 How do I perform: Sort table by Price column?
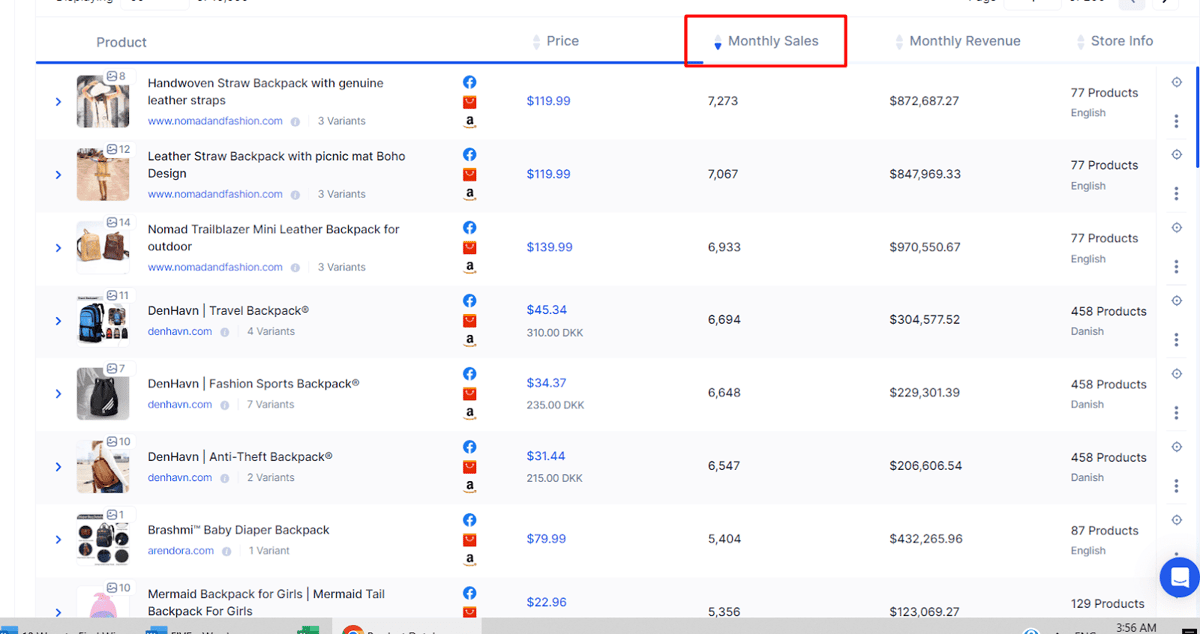tap(556, 41)
